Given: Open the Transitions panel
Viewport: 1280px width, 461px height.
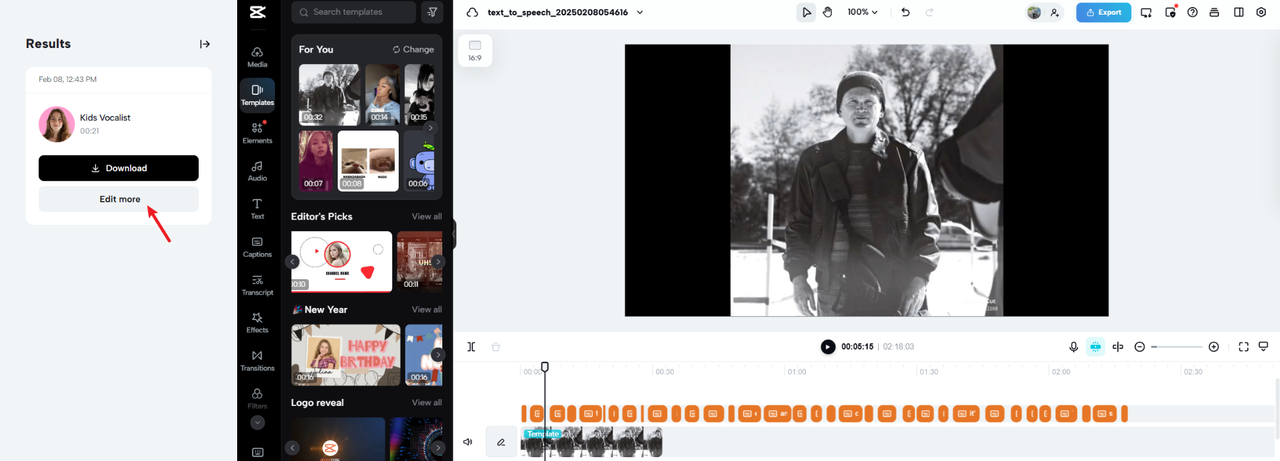Looking at the screenshot, I should tap(257, 361).
